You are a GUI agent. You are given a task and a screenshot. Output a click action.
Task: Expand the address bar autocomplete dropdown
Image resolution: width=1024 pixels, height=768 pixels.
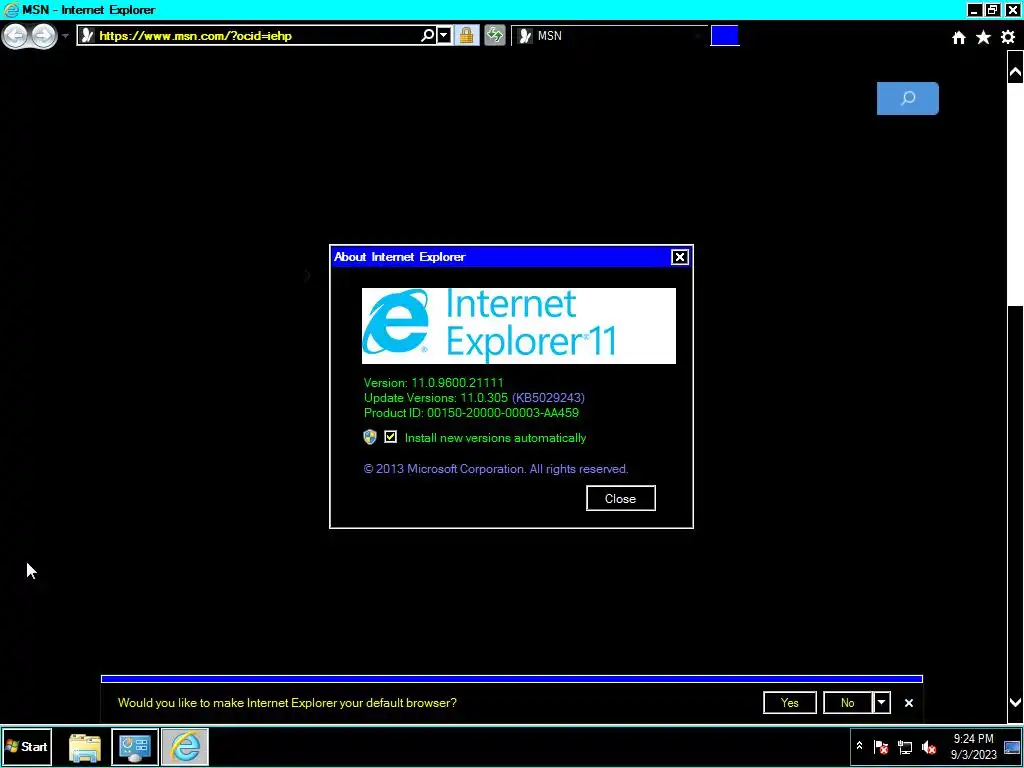point(444,35)
